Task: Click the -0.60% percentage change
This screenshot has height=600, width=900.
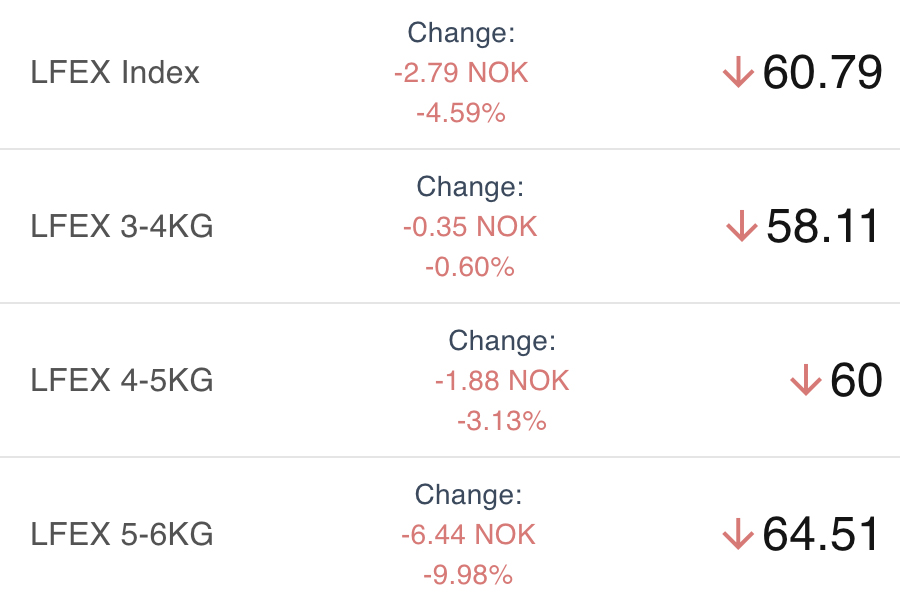Action: coord(470,267)
